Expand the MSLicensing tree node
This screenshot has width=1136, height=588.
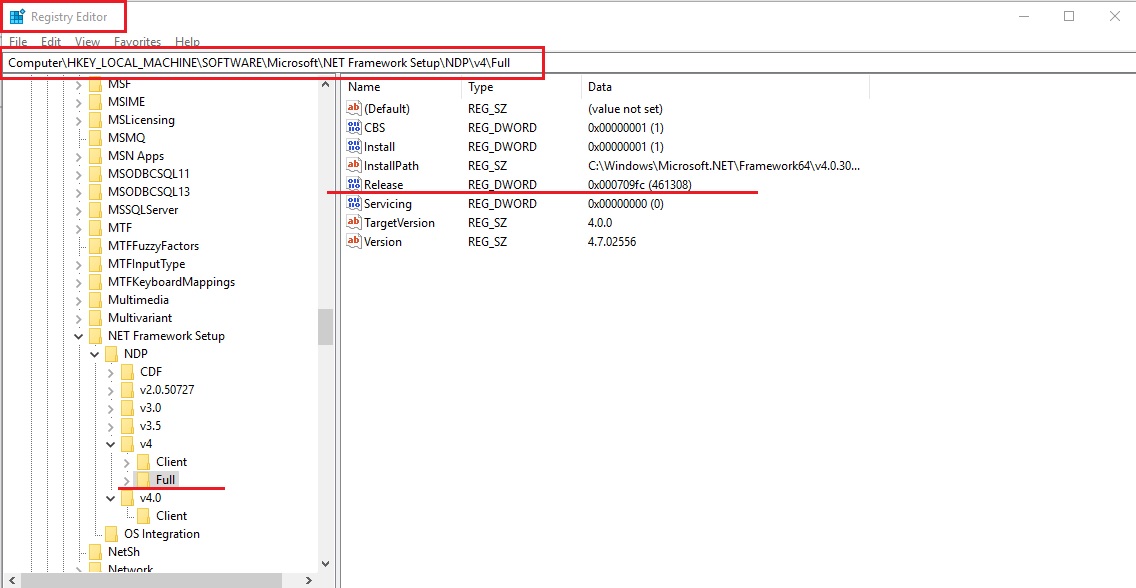click(78, 119)
